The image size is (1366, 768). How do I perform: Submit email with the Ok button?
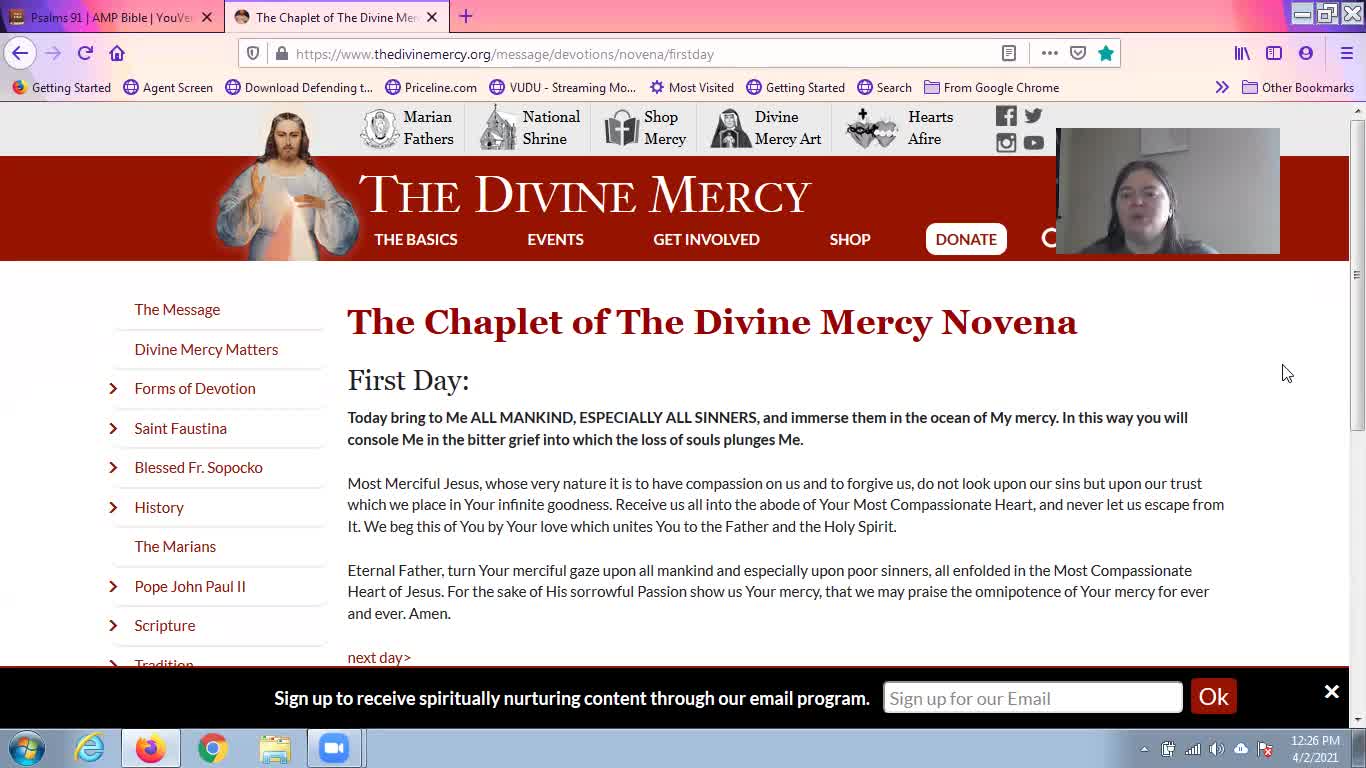1214,697
